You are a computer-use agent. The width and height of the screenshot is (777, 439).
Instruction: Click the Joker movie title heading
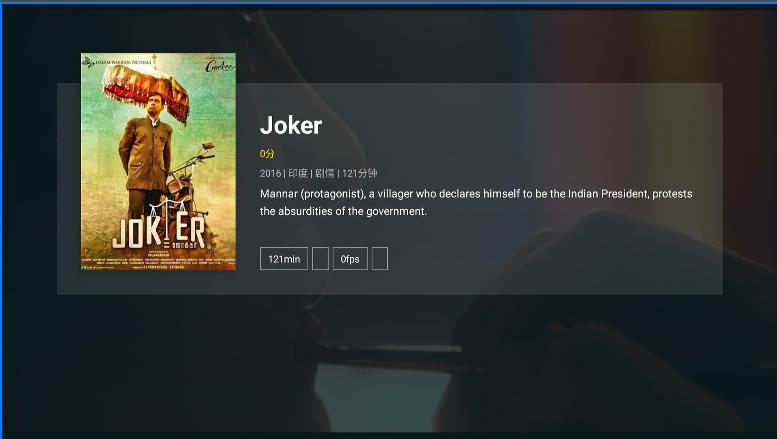tap(291, 125)
